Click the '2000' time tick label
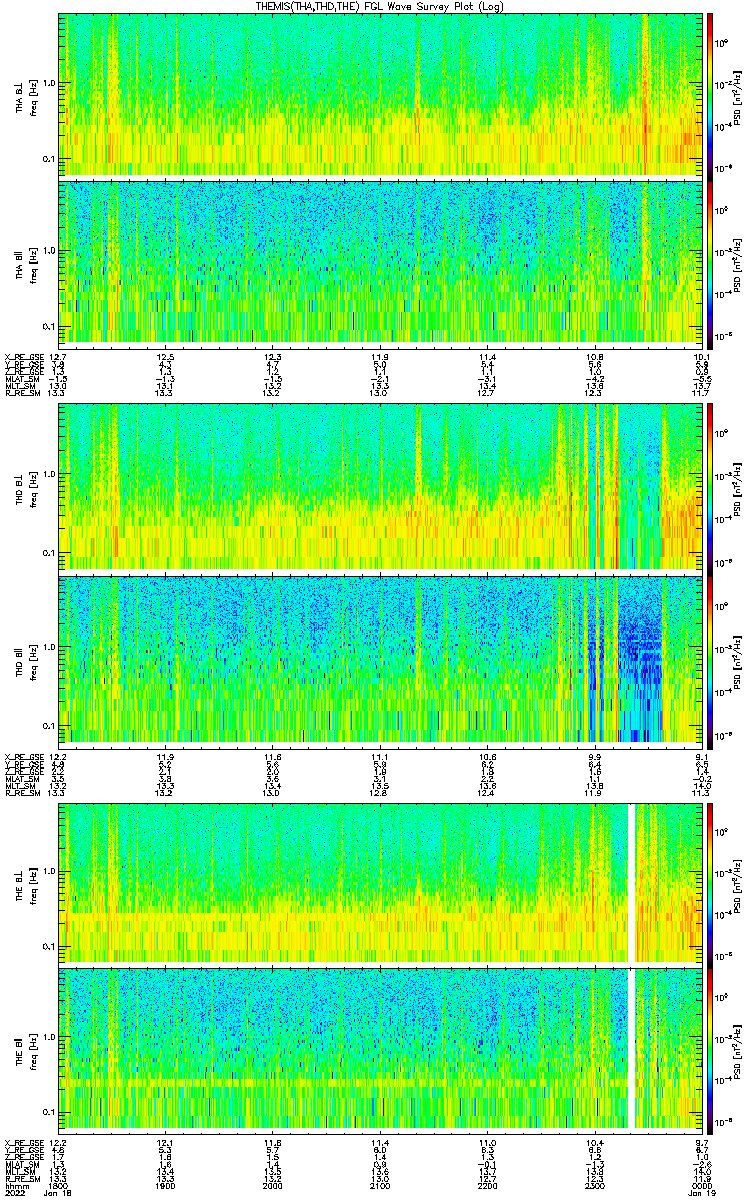Screen dimensions: 750x1200 coord(272,1187)
